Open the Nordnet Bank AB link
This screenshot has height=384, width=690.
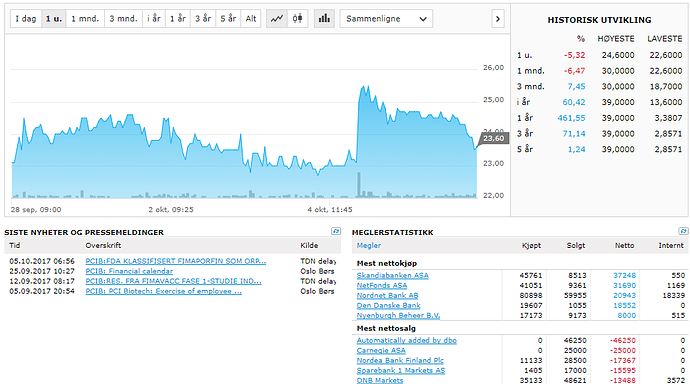387,296
